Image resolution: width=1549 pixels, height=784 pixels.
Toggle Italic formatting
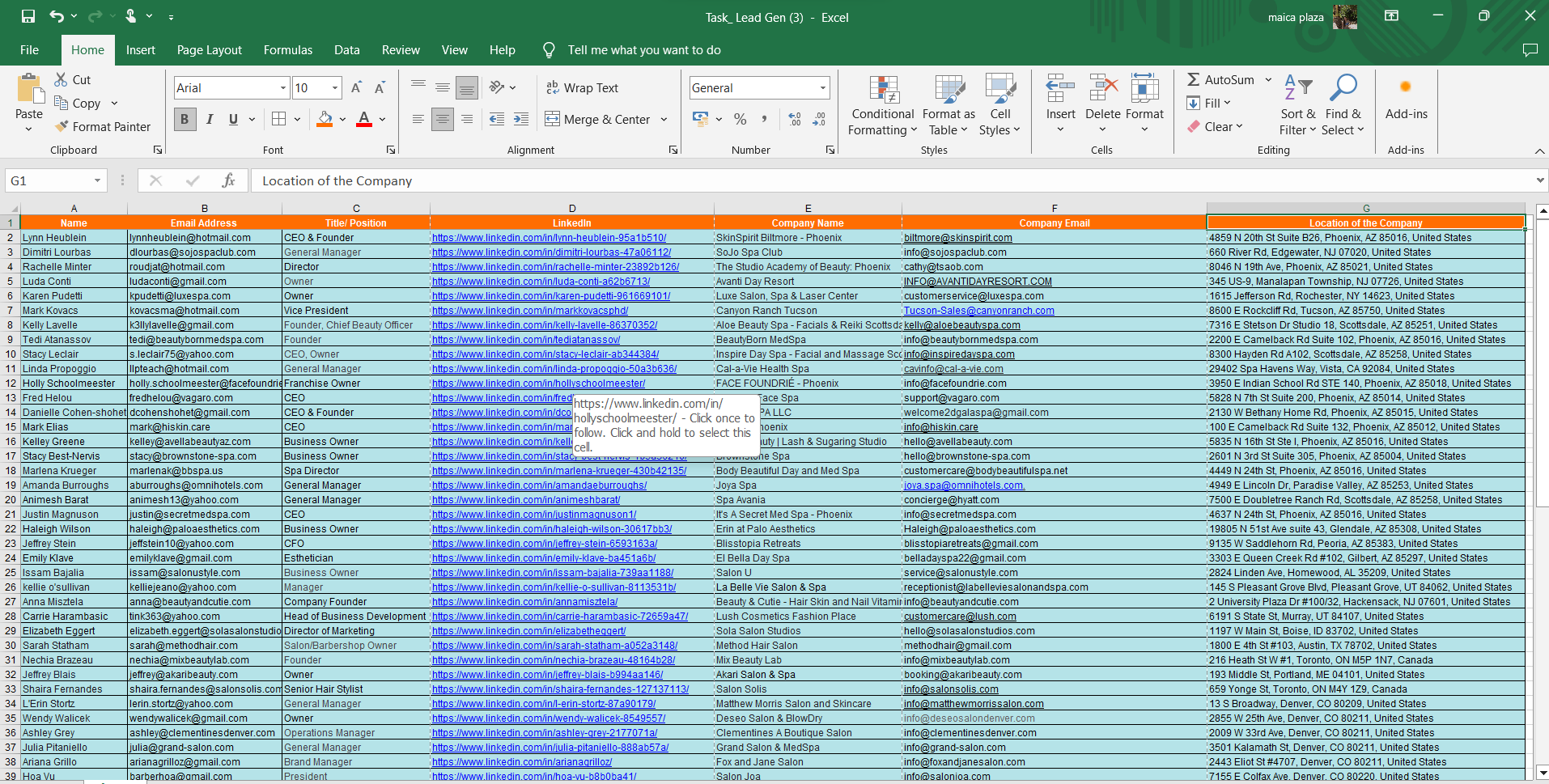210,119
